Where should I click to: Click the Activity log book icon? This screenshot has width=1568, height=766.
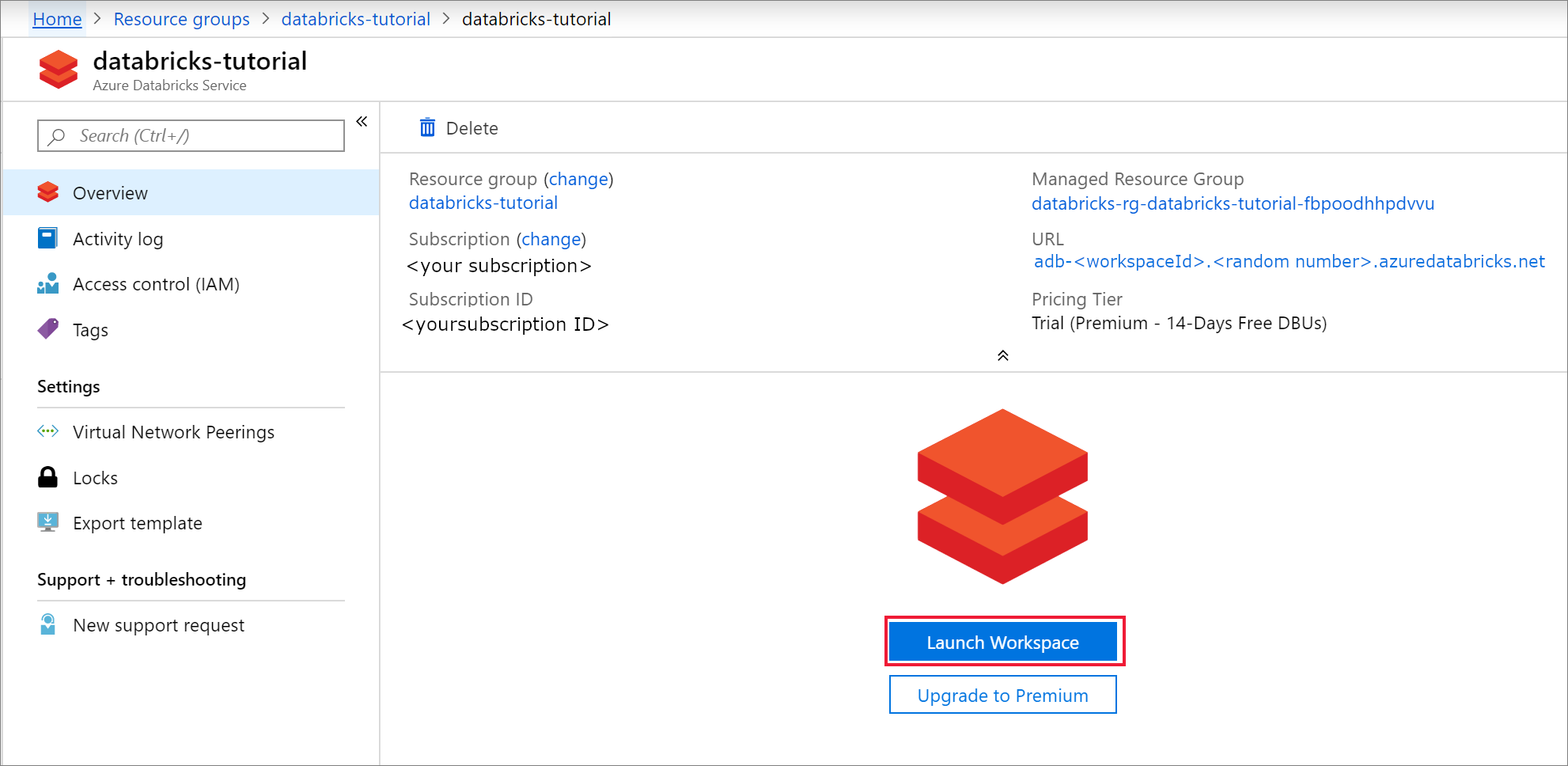click(47, 238)
